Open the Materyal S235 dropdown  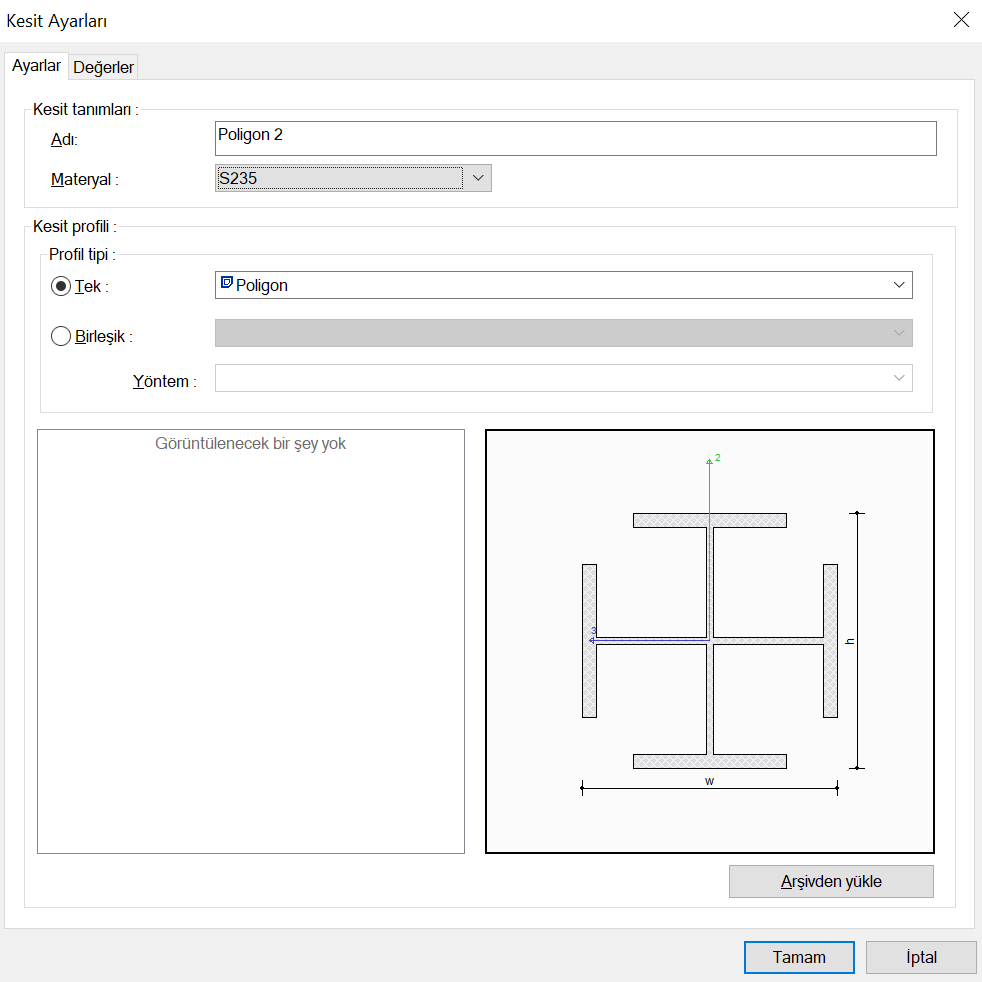point(477,178)
